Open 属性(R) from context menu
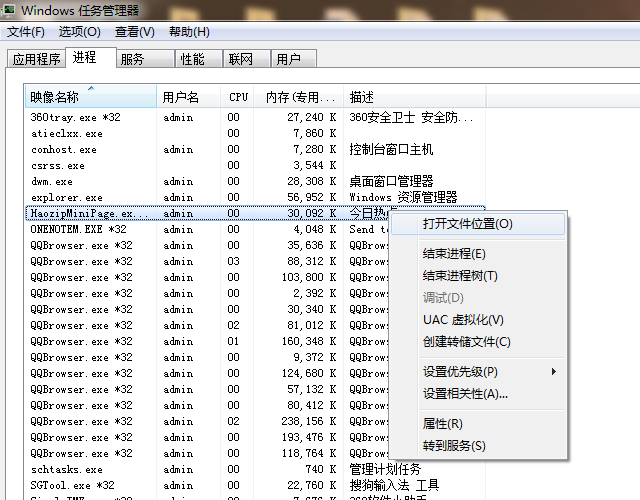Image resolution: width=640 pixels, height=500 pixels. click(443, 424)
